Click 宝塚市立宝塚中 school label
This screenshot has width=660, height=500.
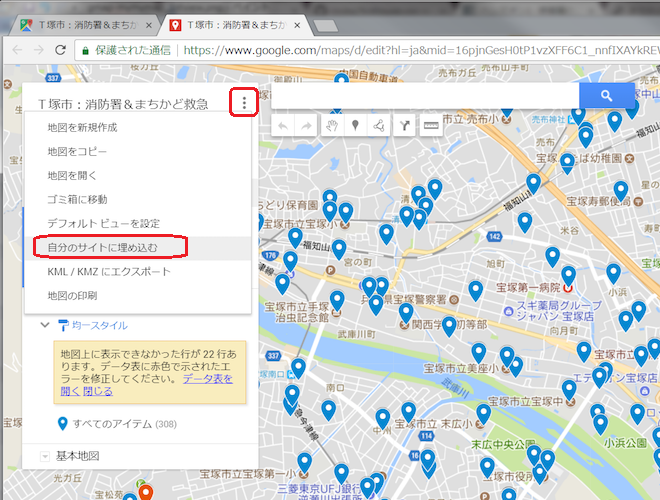click(x=525, y=402)
